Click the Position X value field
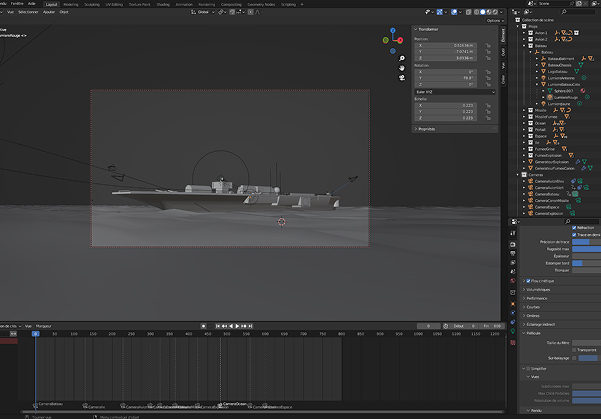This screenshot has width=601, height=419. tap(445, 46)
